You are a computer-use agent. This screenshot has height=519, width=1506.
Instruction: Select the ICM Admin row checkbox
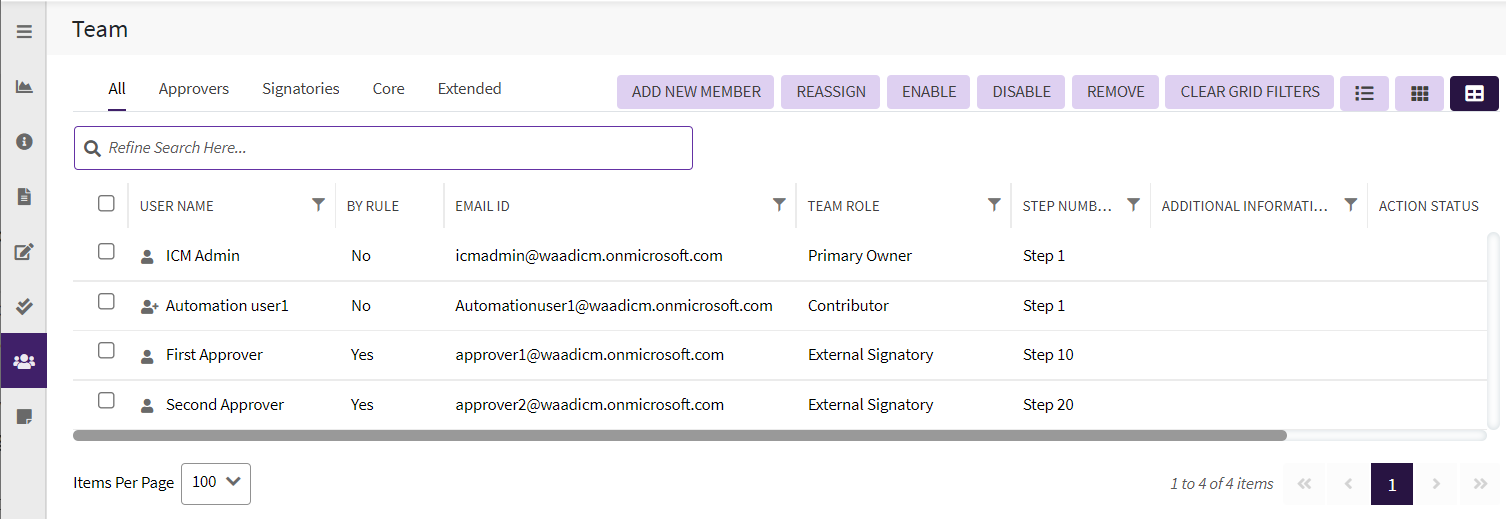[106, 252]
